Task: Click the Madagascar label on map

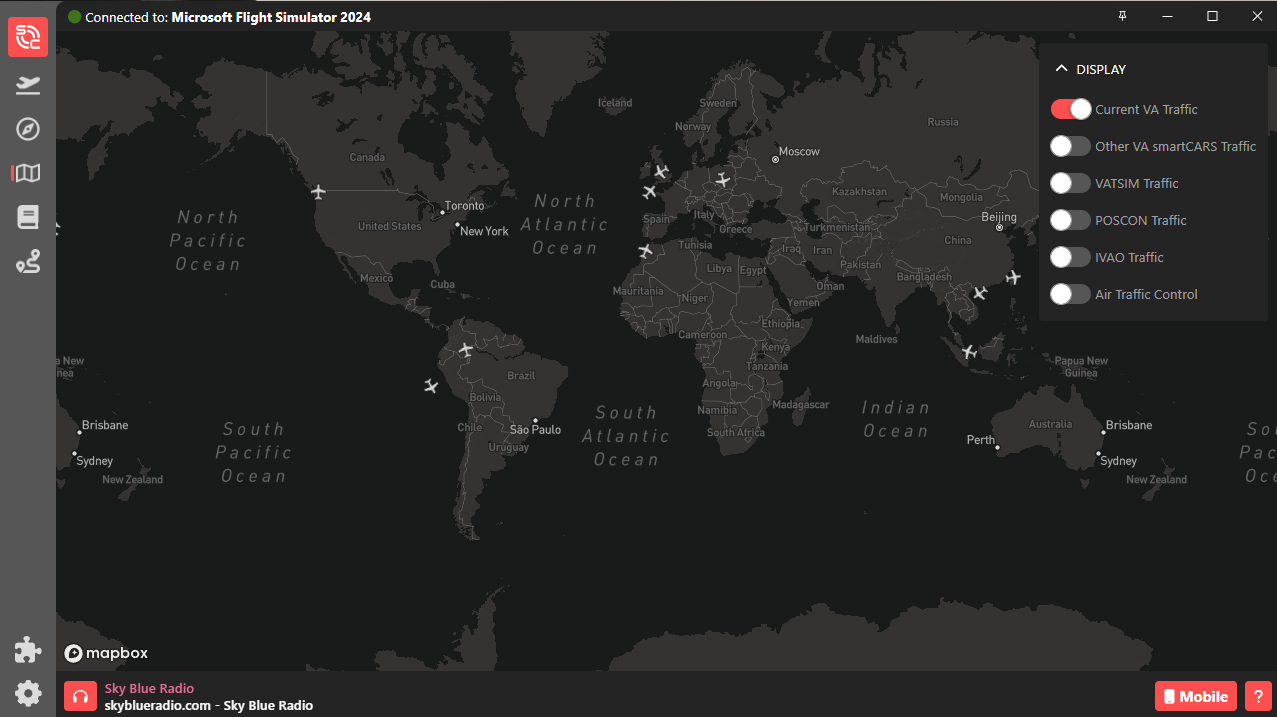Action: pyautogui.click(x=801, y=404)
